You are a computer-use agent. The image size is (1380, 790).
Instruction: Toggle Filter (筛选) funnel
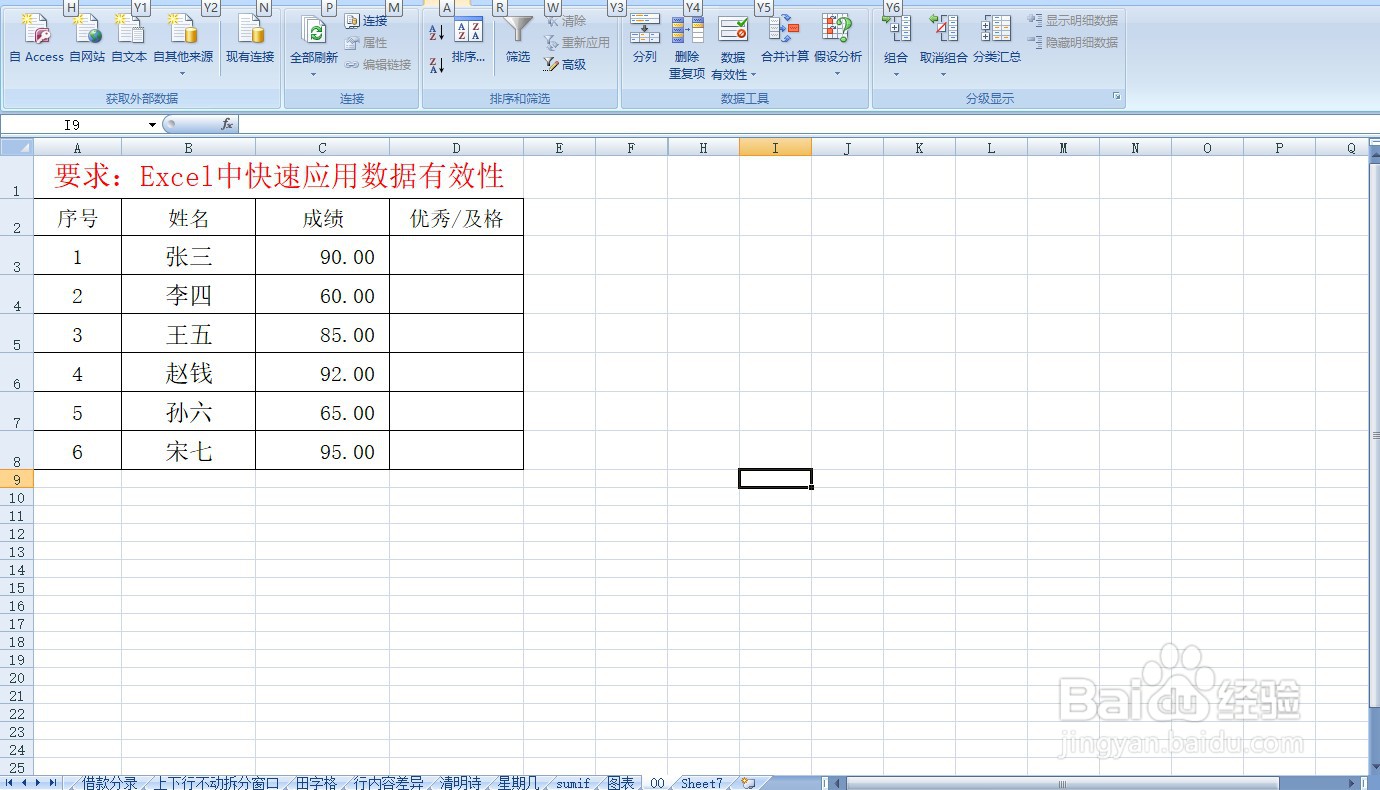(x=518, y=40)
